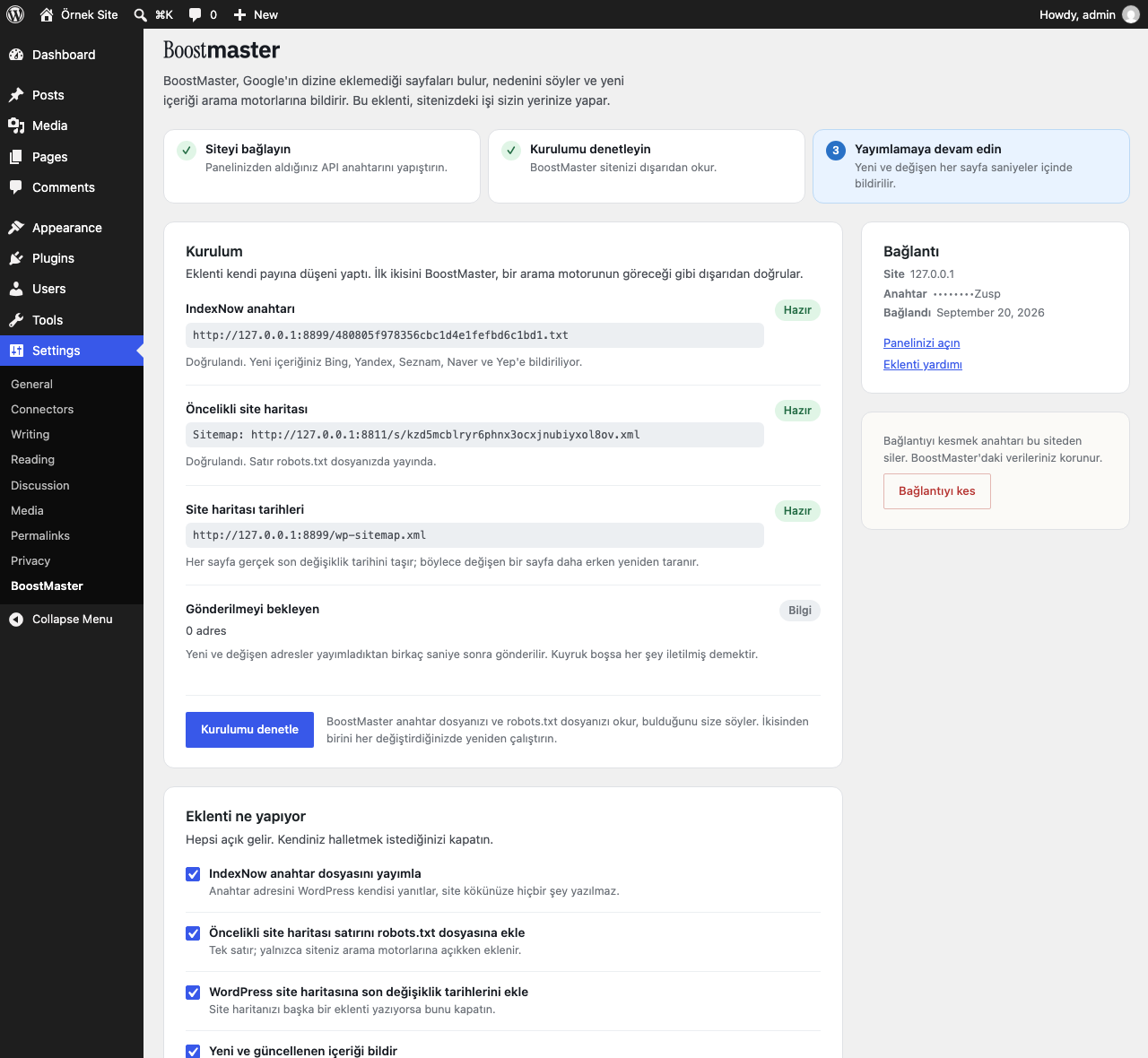1148x1058 pixels.
Task: Click the '0 adres' queue count text
Action: click(206, 631)
